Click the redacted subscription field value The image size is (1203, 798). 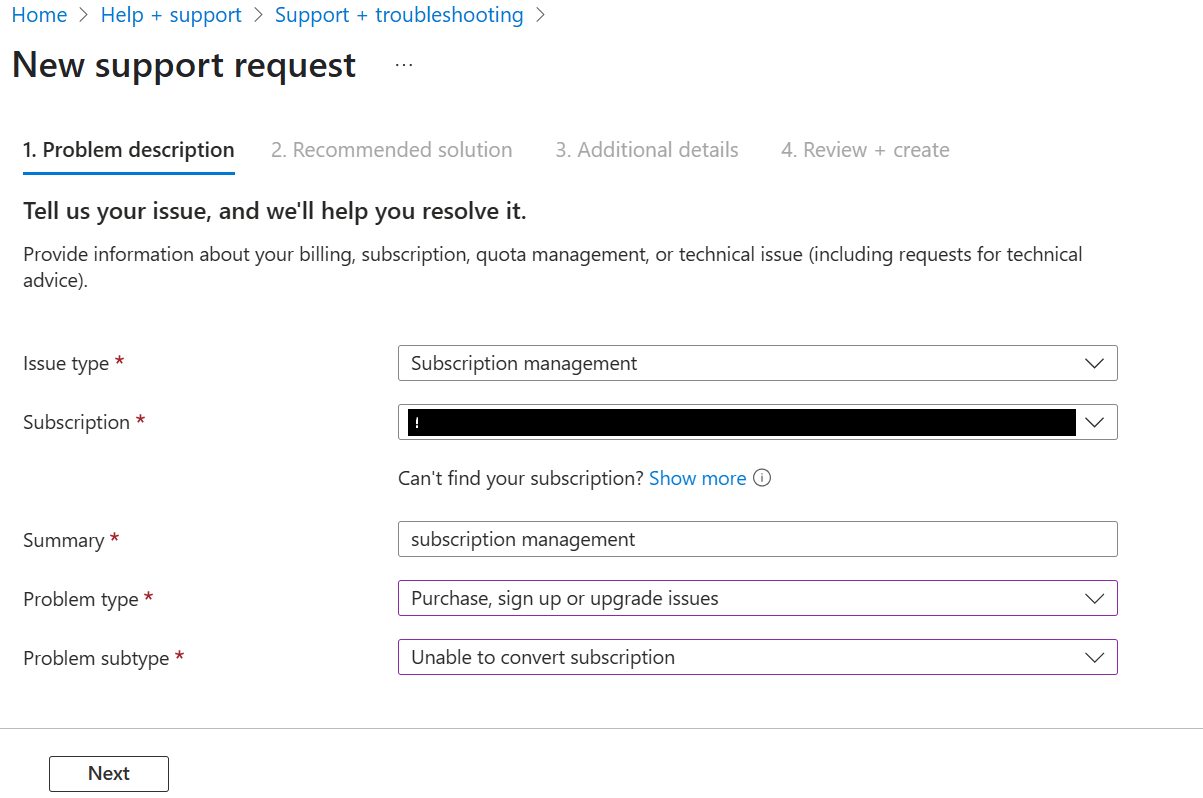click(740, 422)
